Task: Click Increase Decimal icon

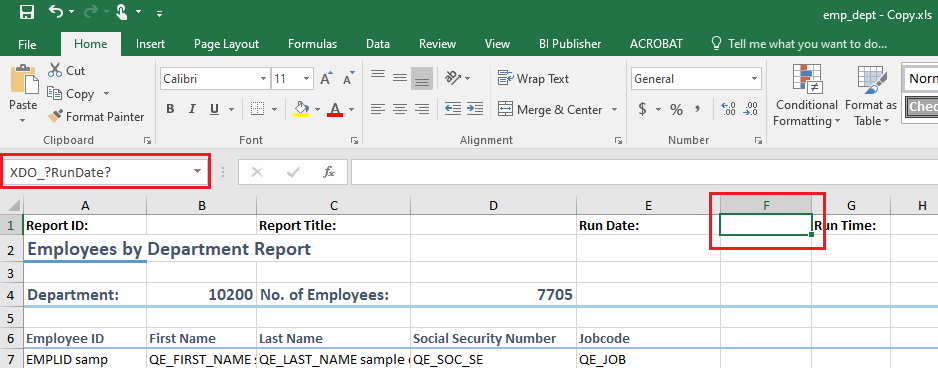Action: [729, 110]
